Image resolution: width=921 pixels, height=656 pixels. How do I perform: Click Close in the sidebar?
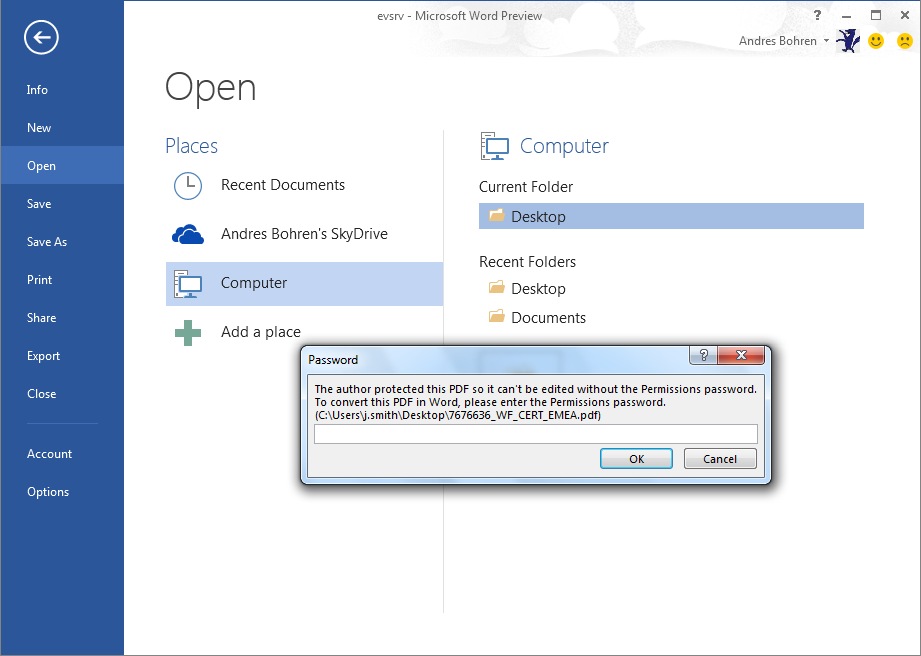pyautogui.click(x=41, y=393)
